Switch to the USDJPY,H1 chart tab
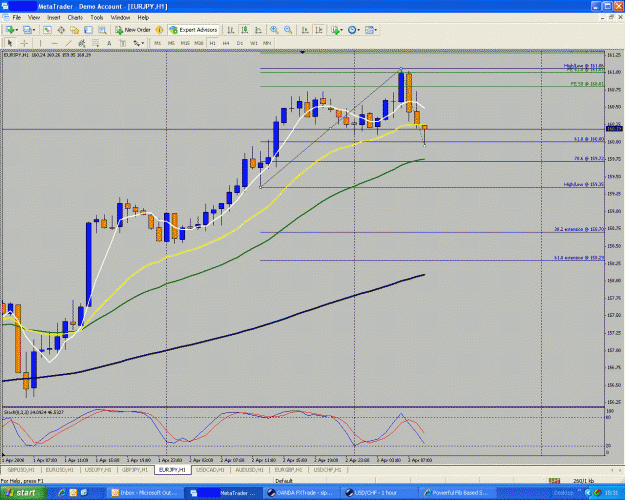Screen dimensions: 625x500 (x=98, y=470)
